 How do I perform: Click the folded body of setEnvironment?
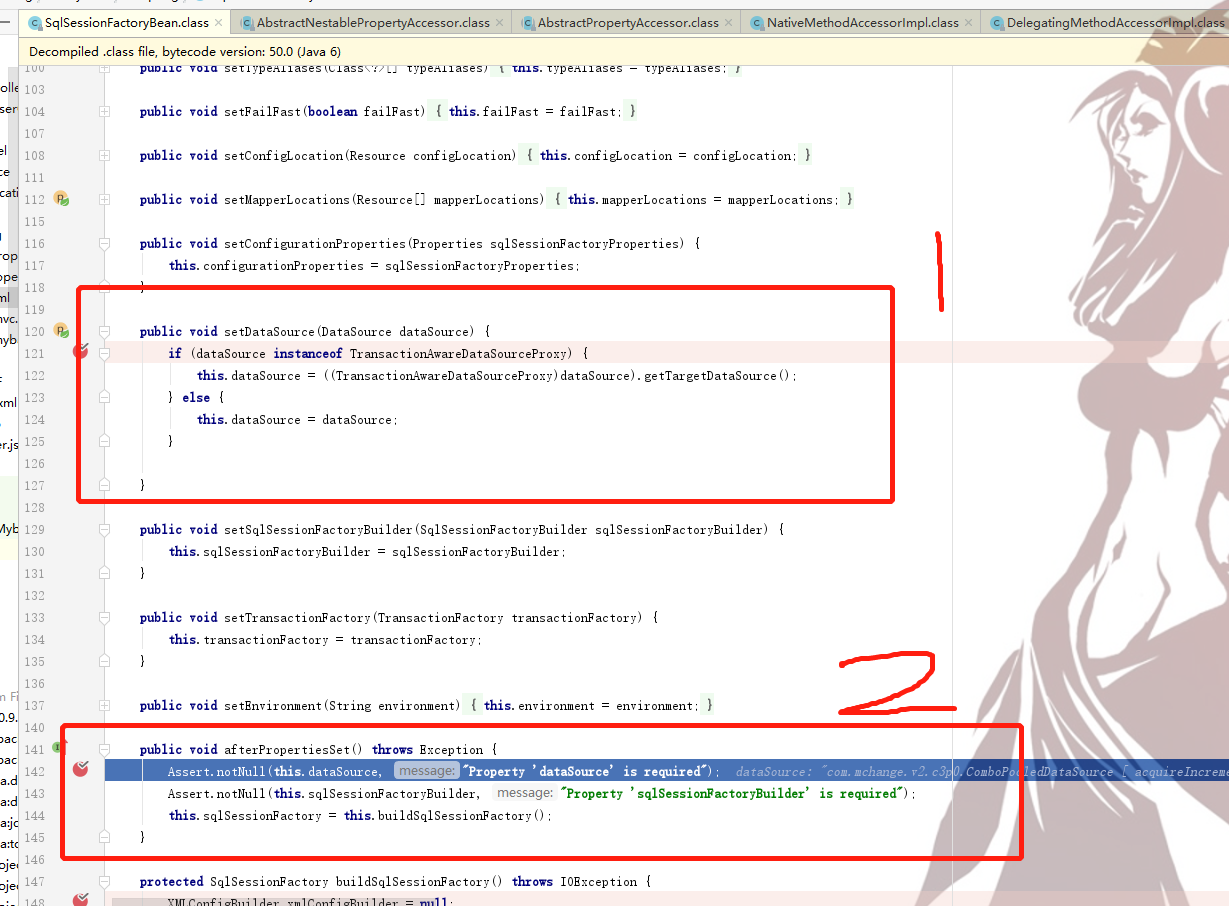pyautogui.click(x=591, y=705)
